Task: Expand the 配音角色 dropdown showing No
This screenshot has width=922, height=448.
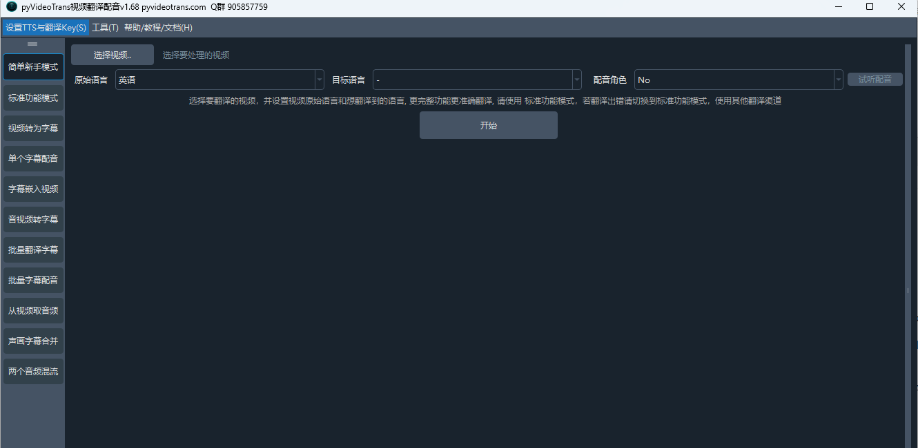Action: (x=739, y=79)
